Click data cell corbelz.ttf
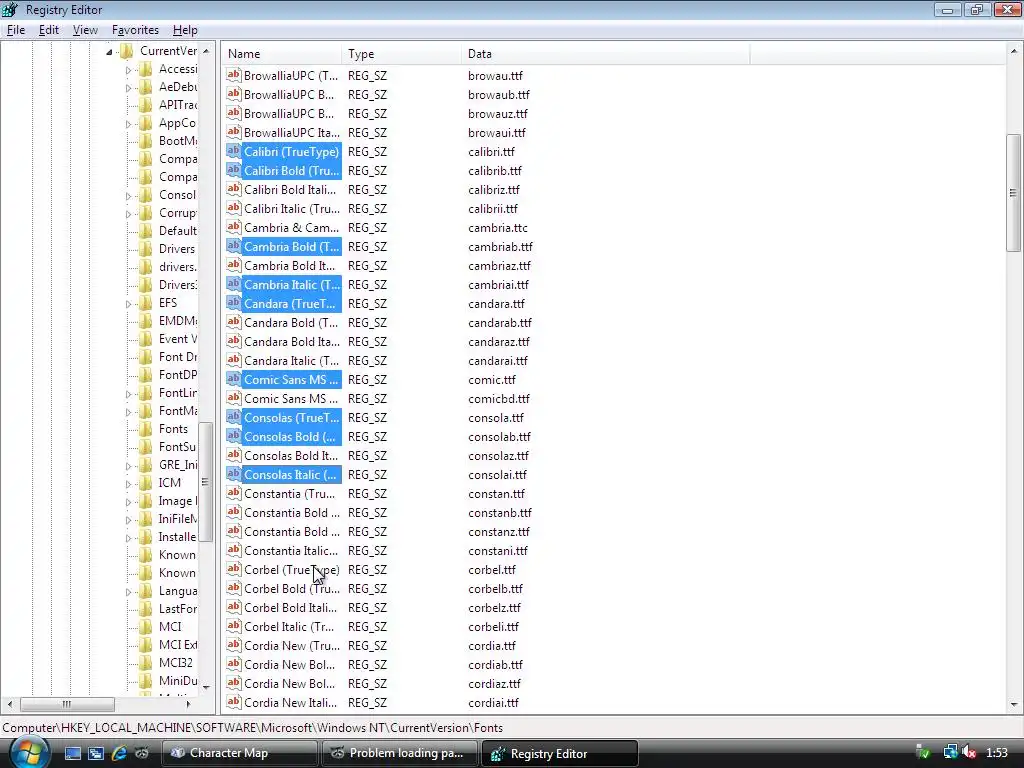 [494, 608]
